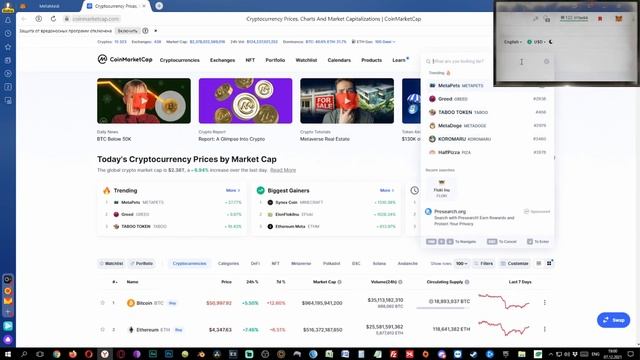Screen dimensions: 640x360
Task: Click More link in Biggest Gainers card
Action: click(387, 190)
